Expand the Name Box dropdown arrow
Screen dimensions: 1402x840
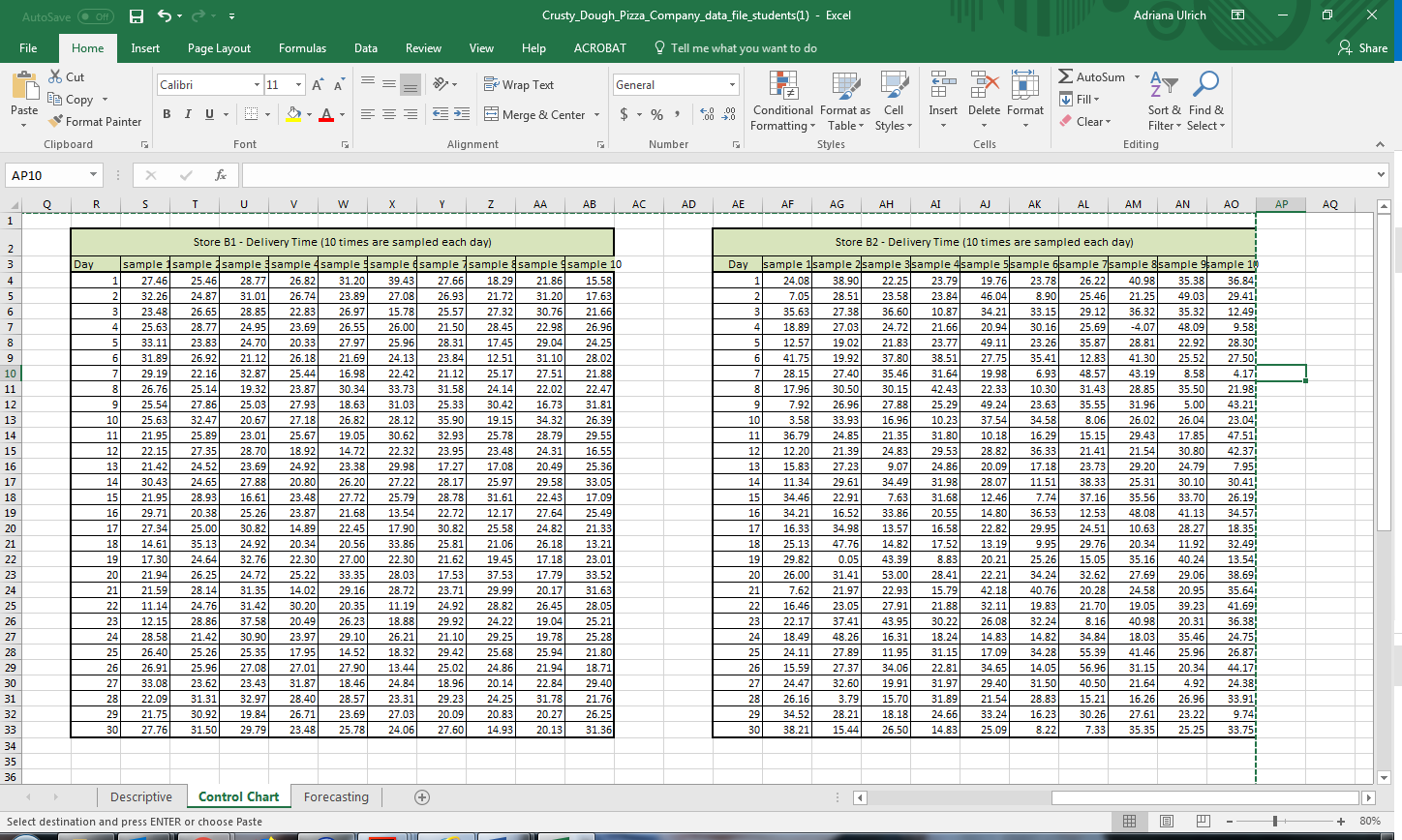point(93,175)
